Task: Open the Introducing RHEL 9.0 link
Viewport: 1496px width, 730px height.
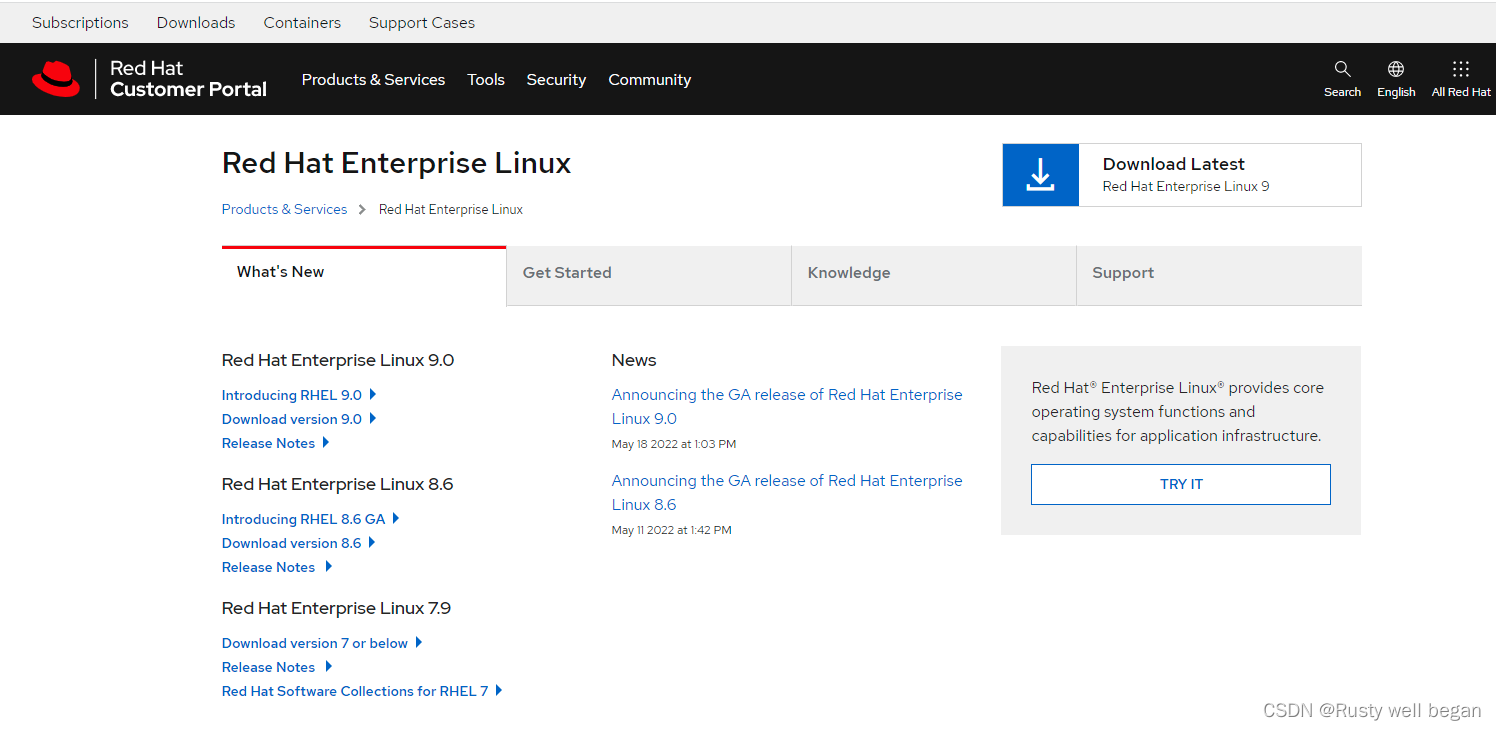Action: click(x=292, y=395)
